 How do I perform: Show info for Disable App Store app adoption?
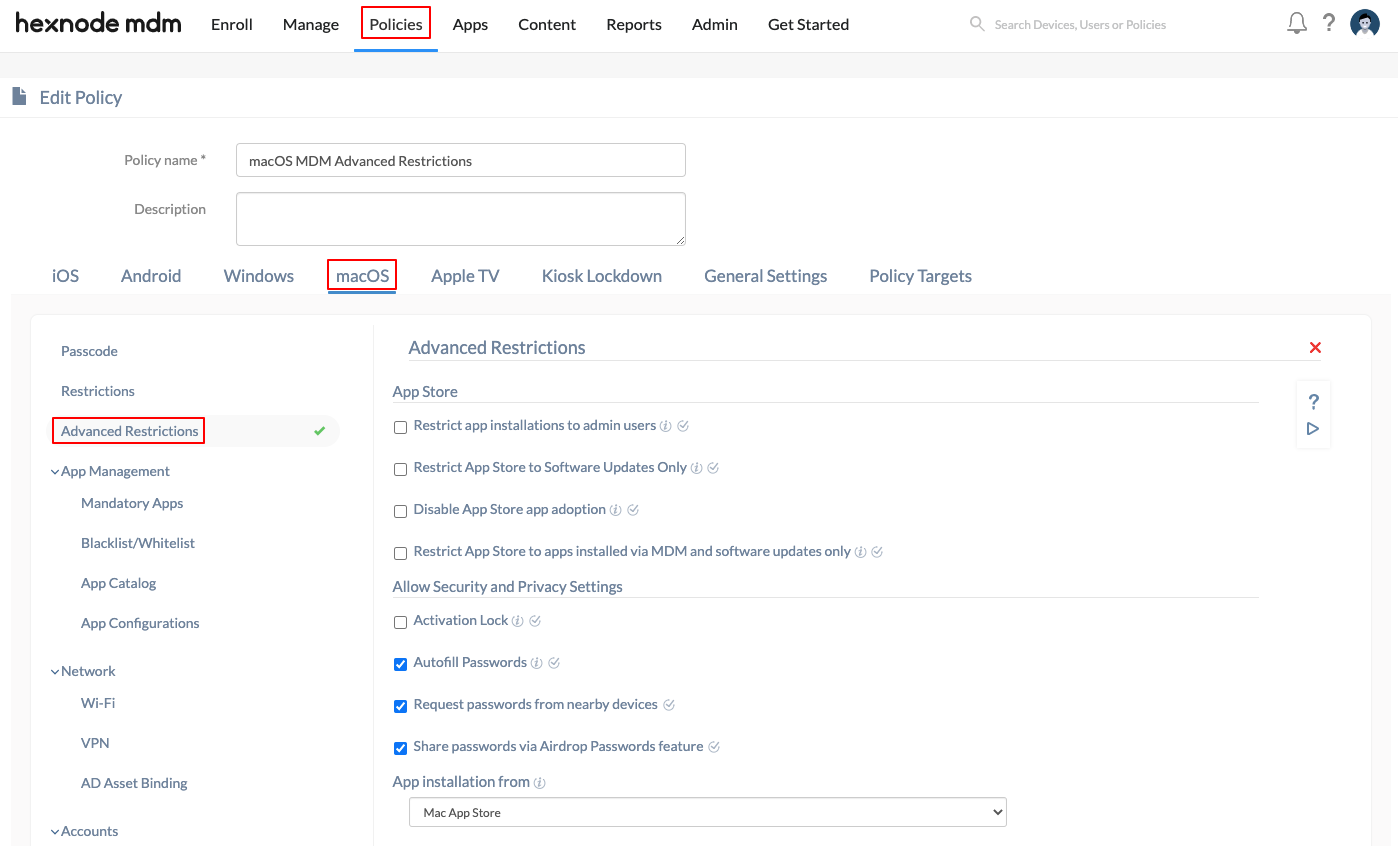point(616,510)
